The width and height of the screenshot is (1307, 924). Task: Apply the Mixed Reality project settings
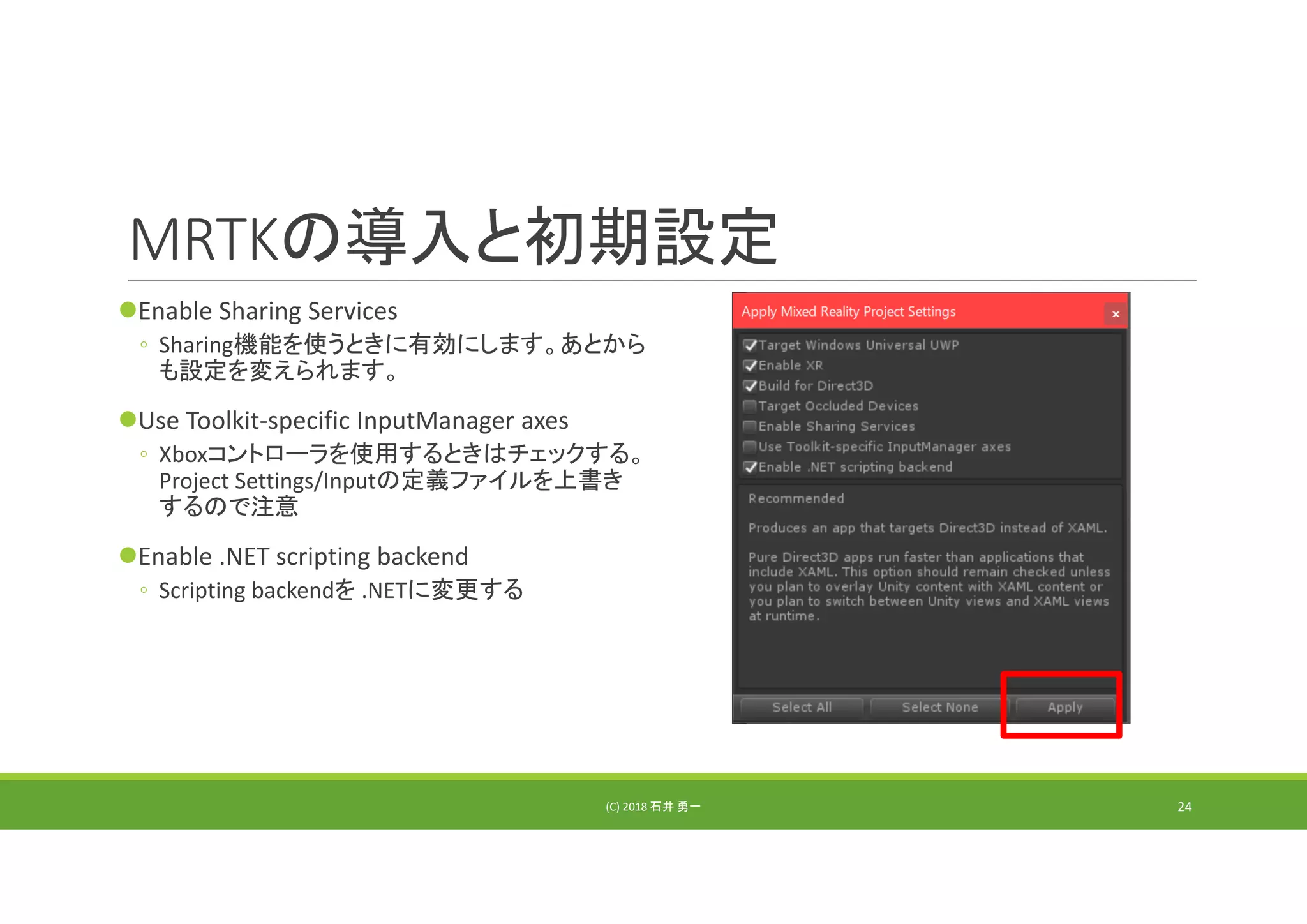click(x=1064, y=707)
